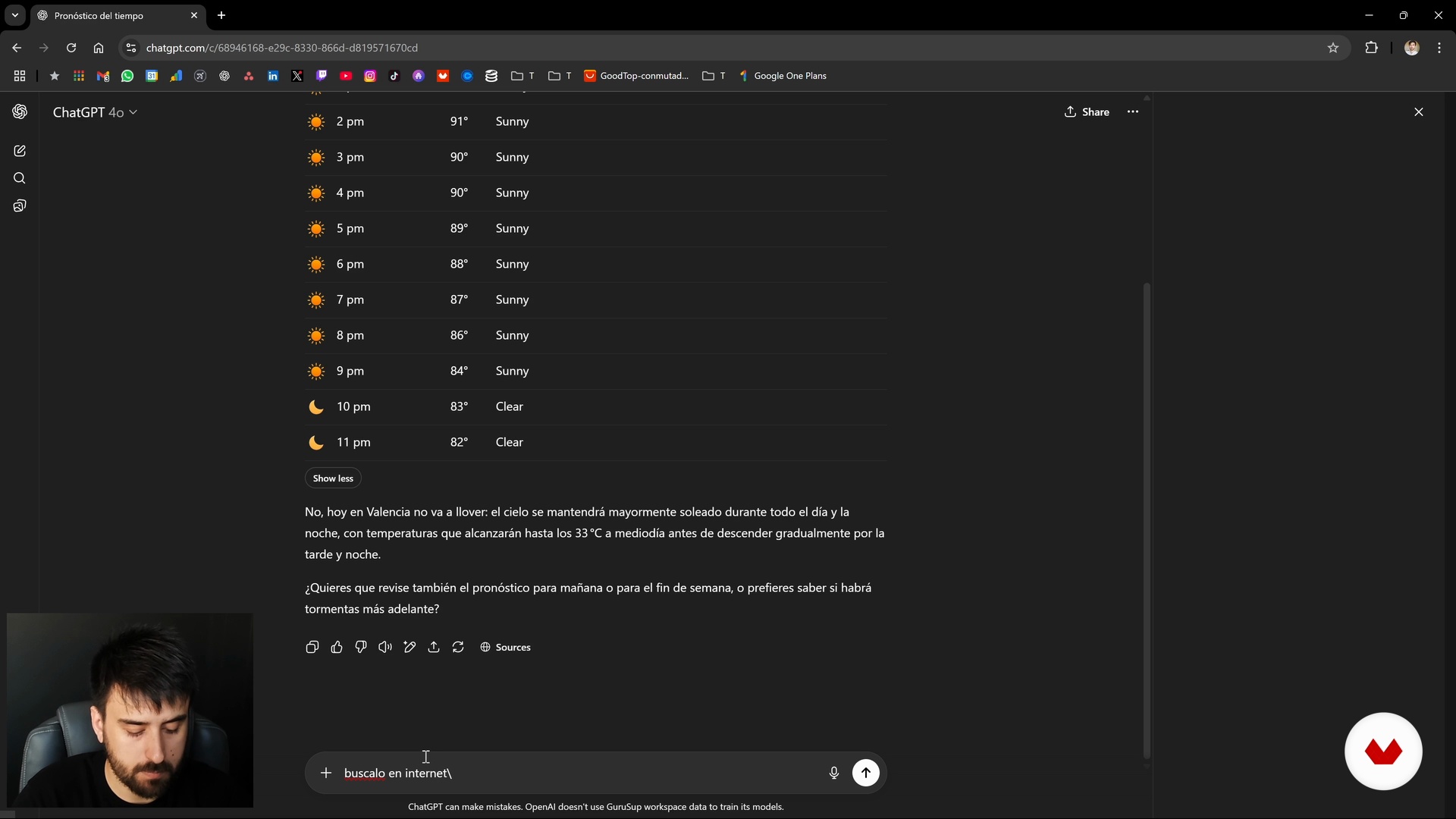Open the ChatGPT 4o model selector dropdown

[95, 112]
